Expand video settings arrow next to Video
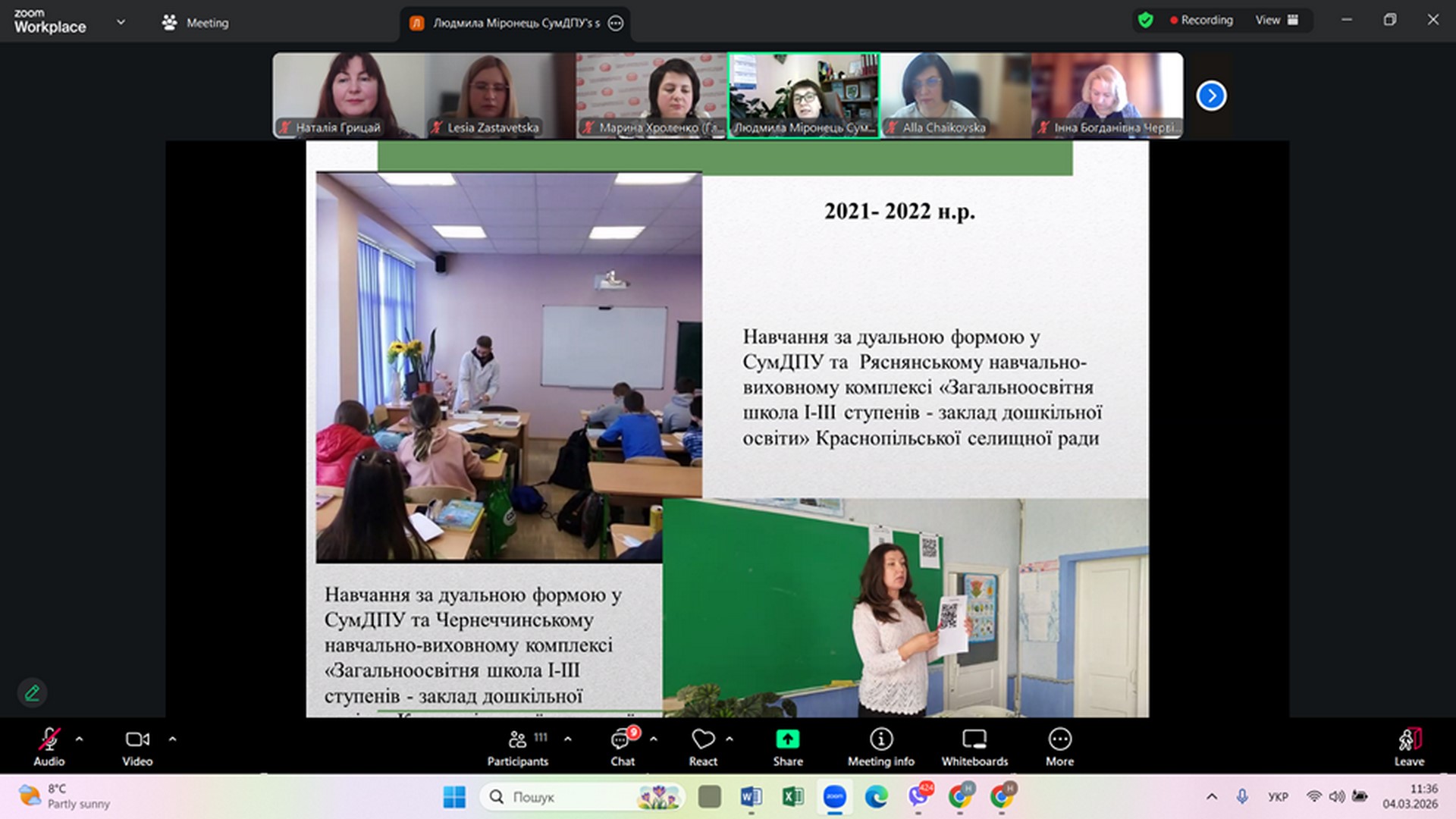Image resolution: width=1456 pixels, height=819 pixels. tap(172, 739)
